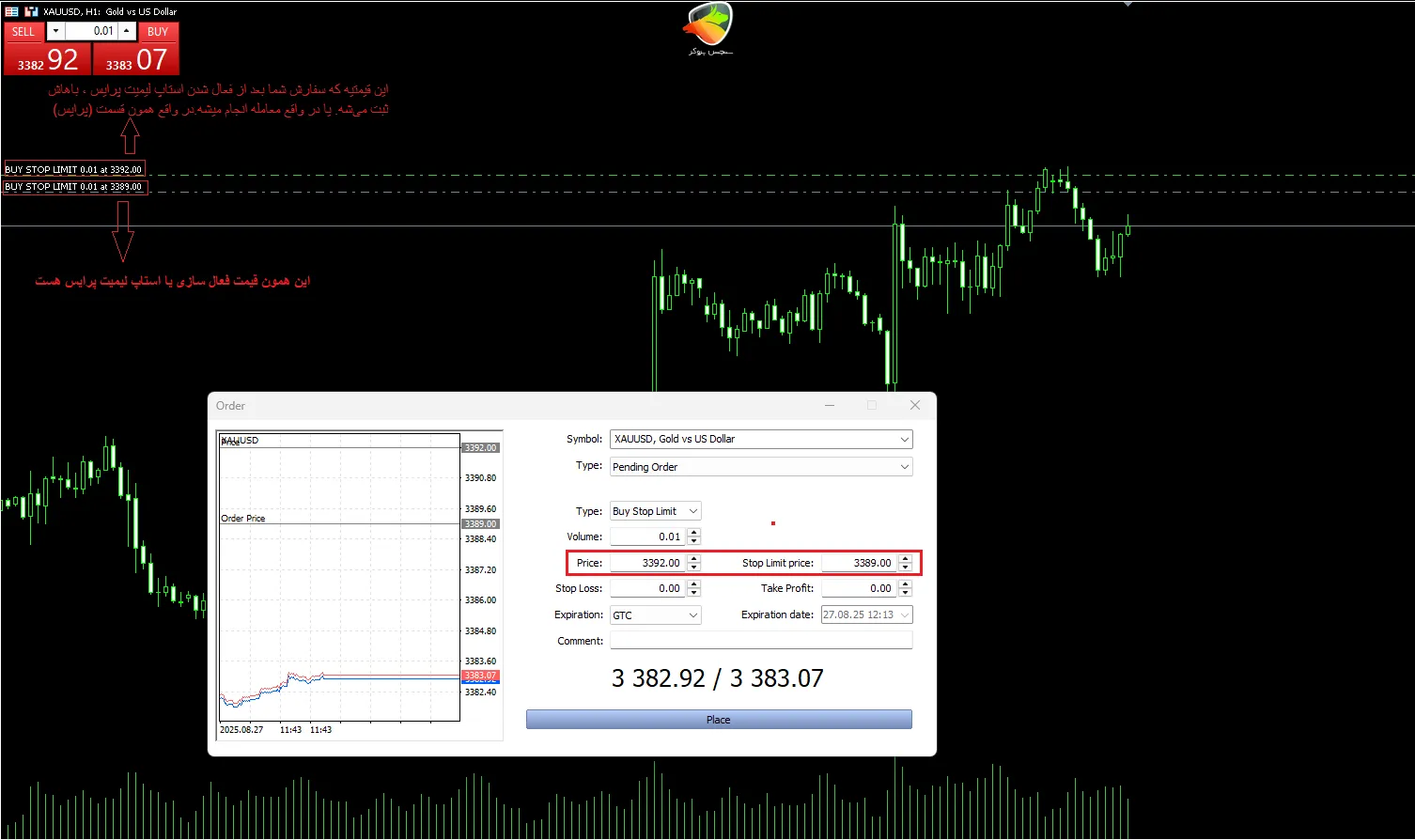Decrease Stop Loss using down arrow
1415x840 pixels.
pos(693,592)
